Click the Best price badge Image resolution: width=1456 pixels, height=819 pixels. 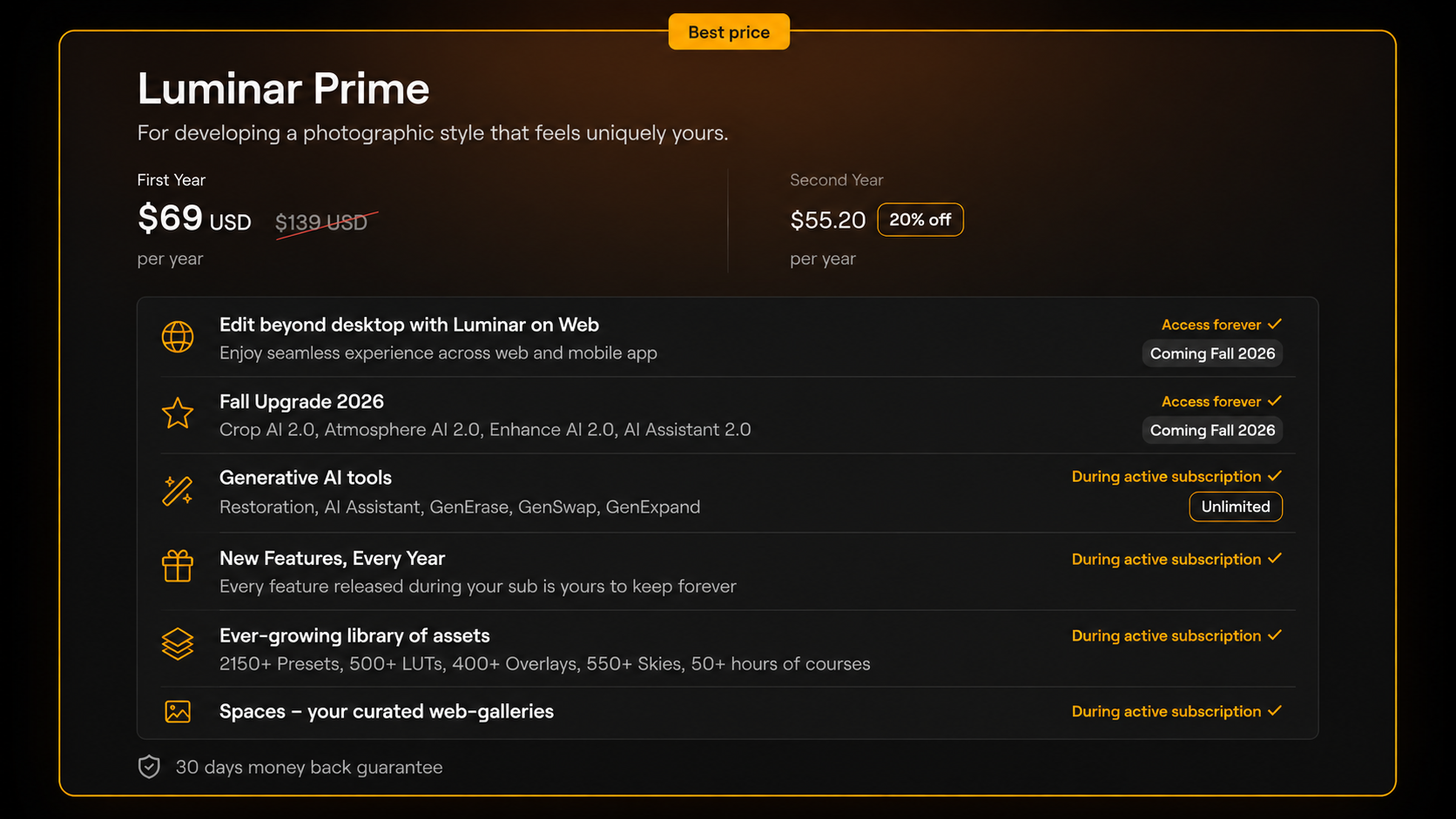(x=729, y=32)
